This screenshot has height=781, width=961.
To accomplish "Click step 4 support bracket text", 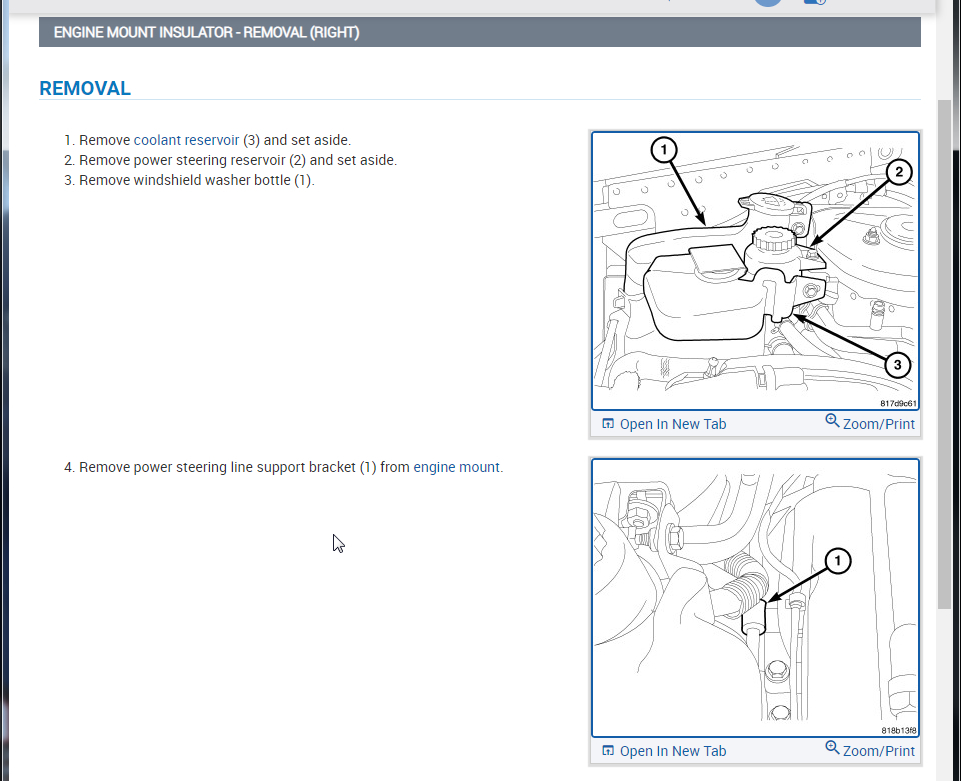I will pyautogui.click(x=291, y=467).
